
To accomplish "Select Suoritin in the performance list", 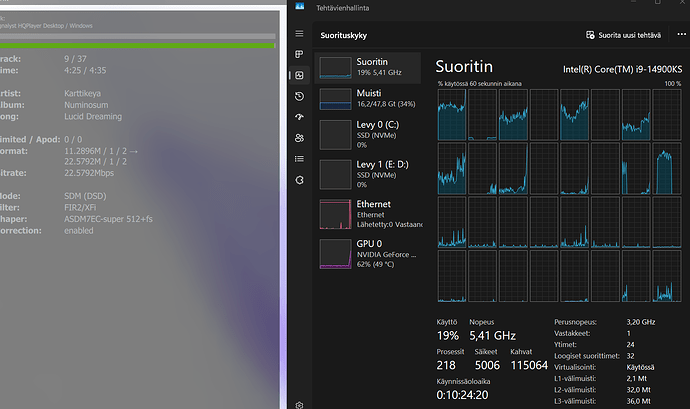I will [368, 68].
